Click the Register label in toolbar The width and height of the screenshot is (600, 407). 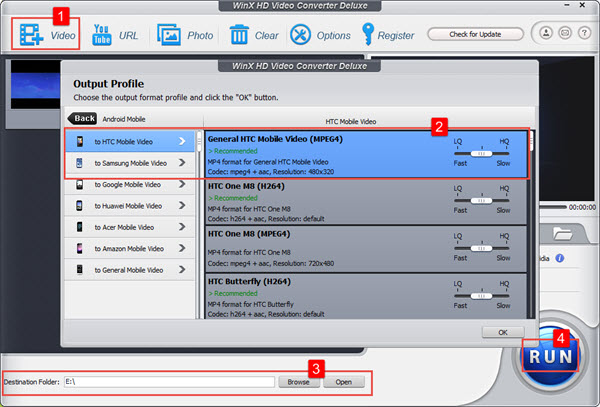[x=396, y=36]
